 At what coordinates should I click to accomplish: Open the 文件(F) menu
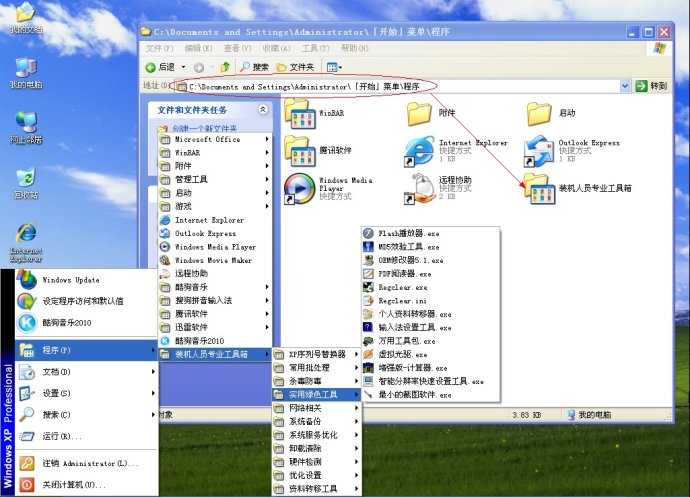pyautogui.click(x=159, y=48)
